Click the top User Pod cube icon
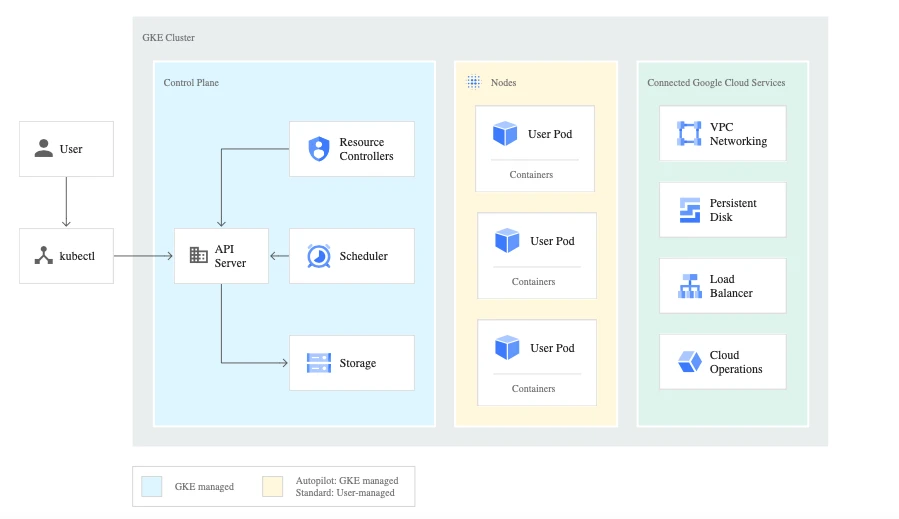 tap(505, 134)
